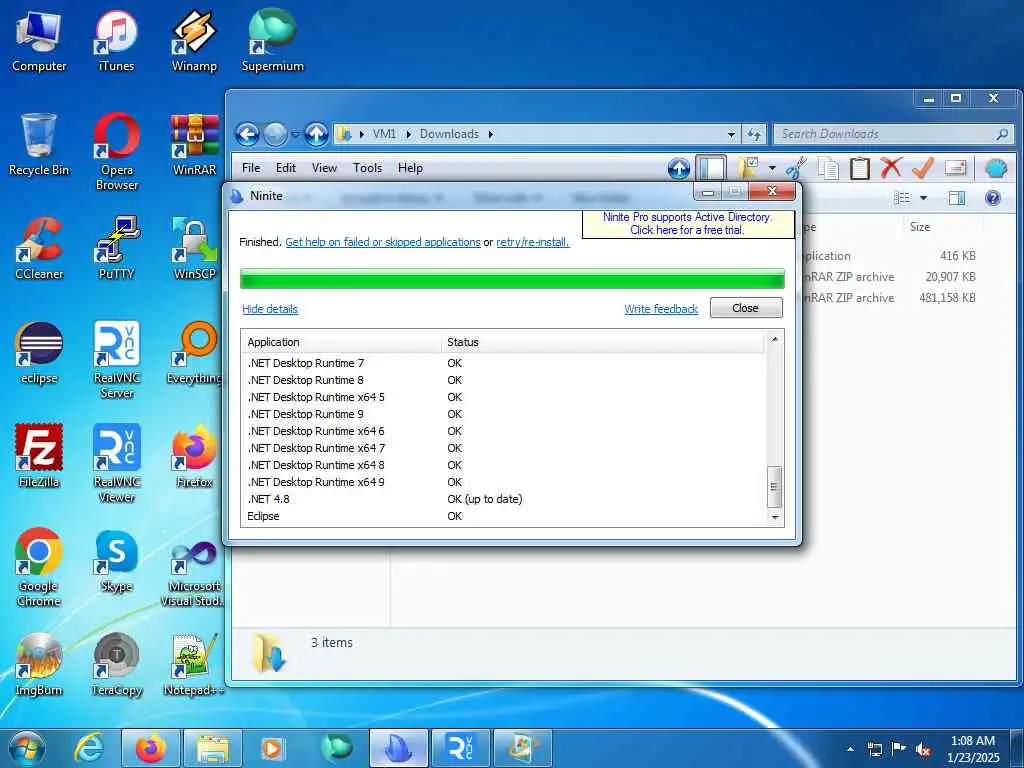
Task: Switch to Ninite in the taskbar
Action: point(398,749)
